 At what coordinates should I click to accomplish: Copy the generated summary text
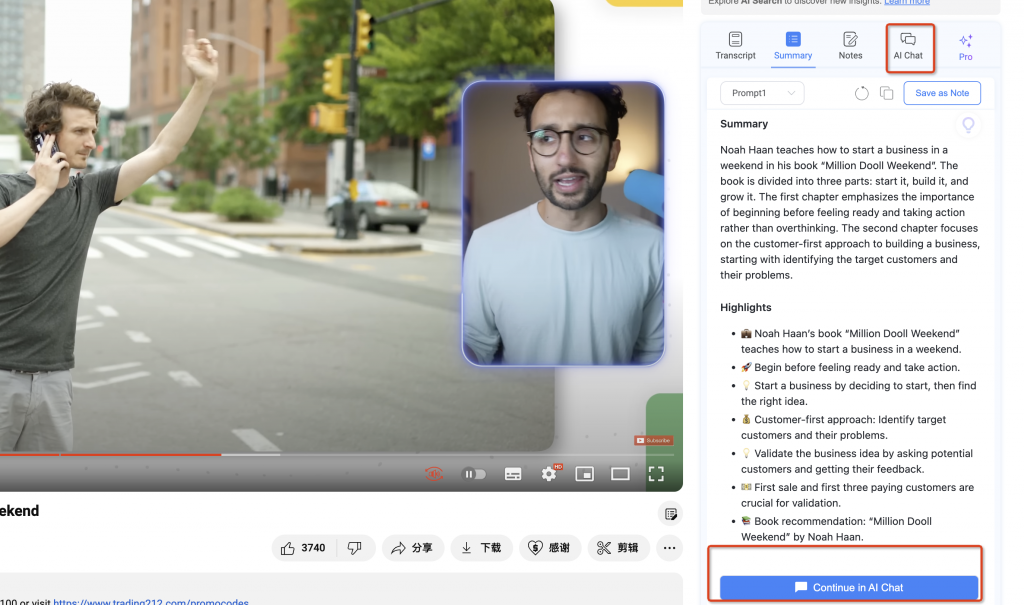coord(886,92)
